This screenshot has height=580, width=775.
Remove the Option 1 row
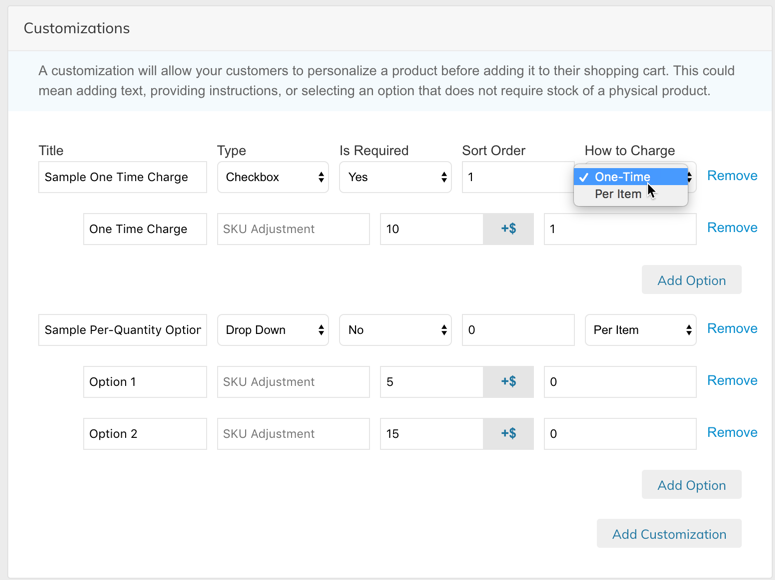[732, 381]
